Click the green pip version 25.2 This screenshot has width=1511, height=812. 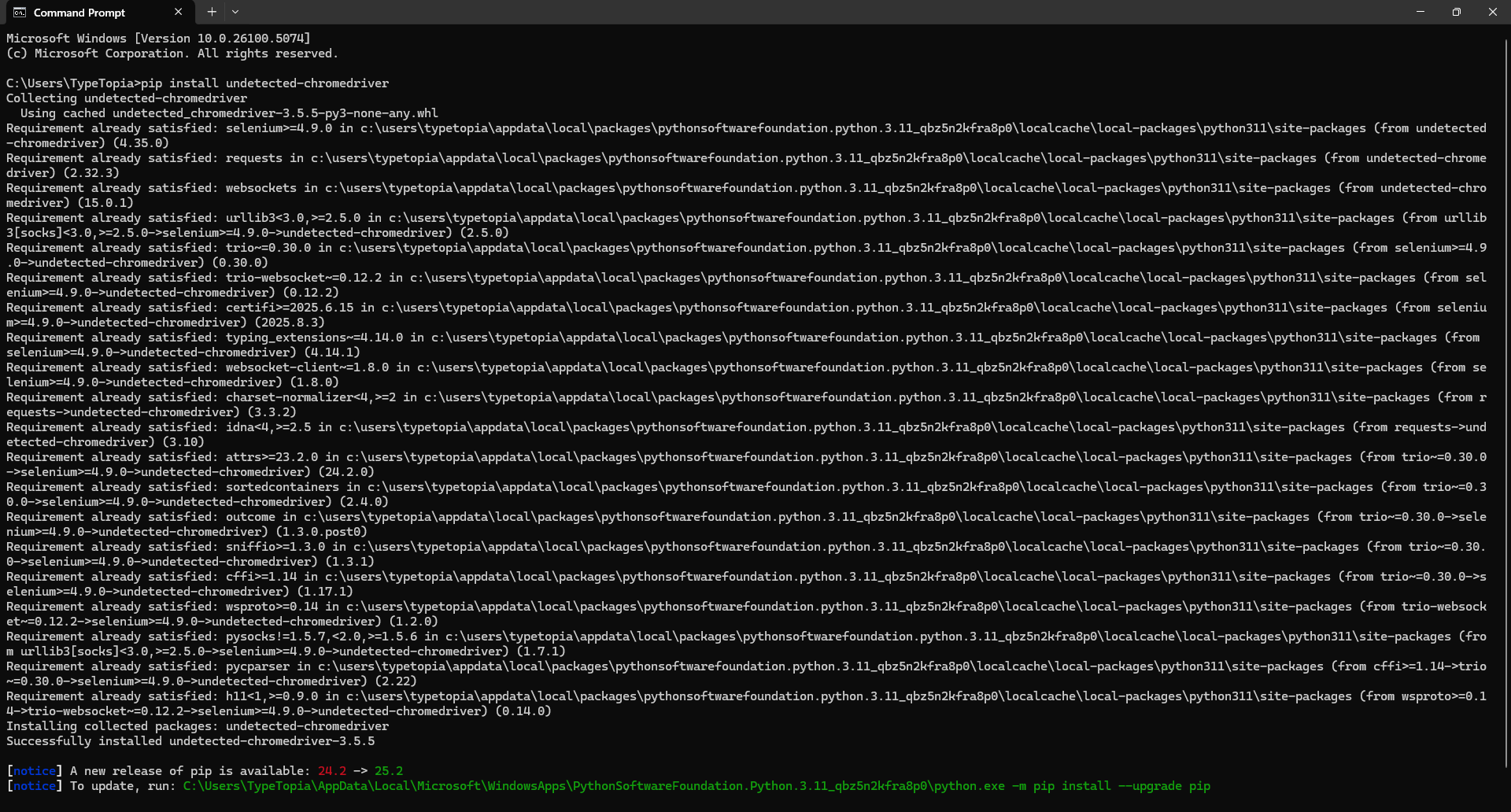pos(389,771)
